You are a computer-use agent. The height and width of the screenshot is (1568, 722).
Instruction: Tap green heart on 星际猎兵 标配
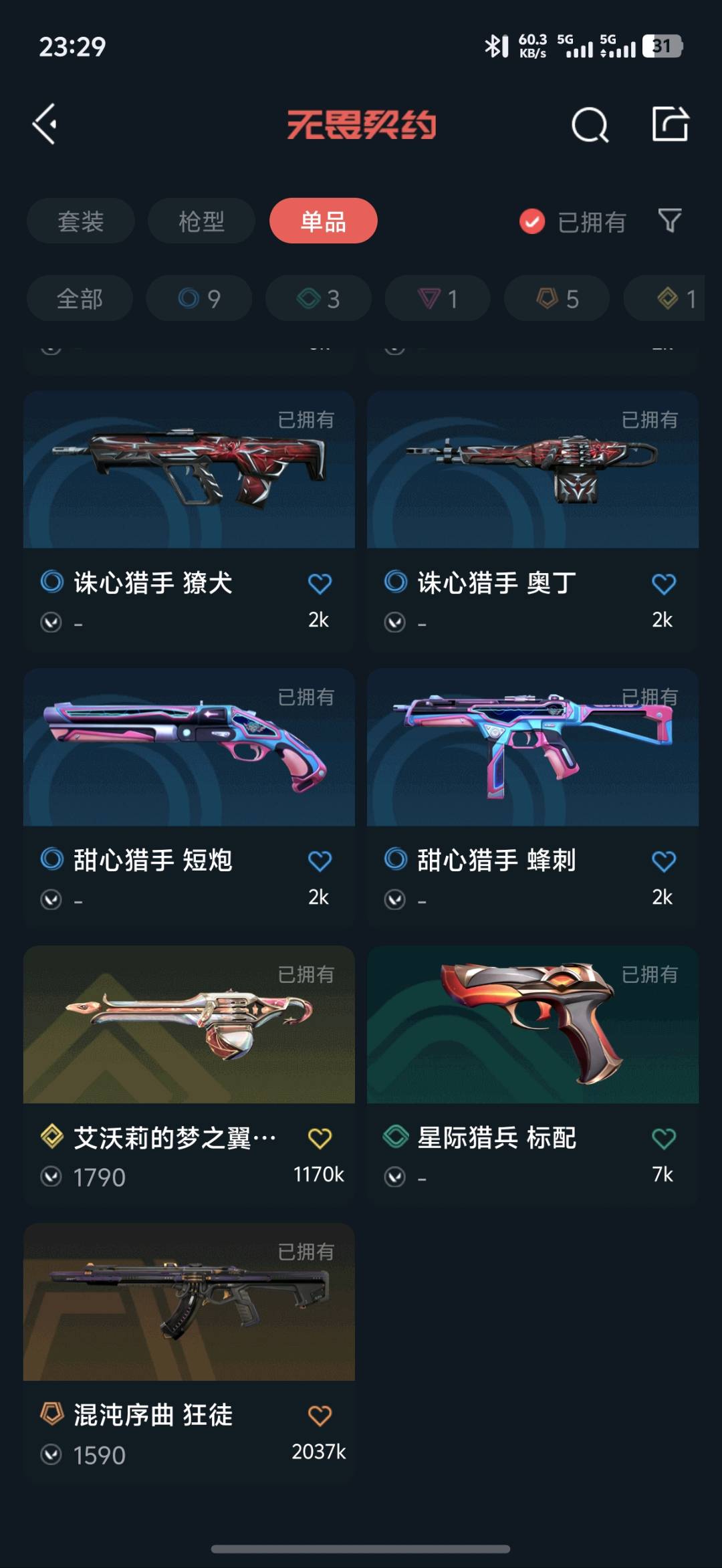coord(663,1138)
